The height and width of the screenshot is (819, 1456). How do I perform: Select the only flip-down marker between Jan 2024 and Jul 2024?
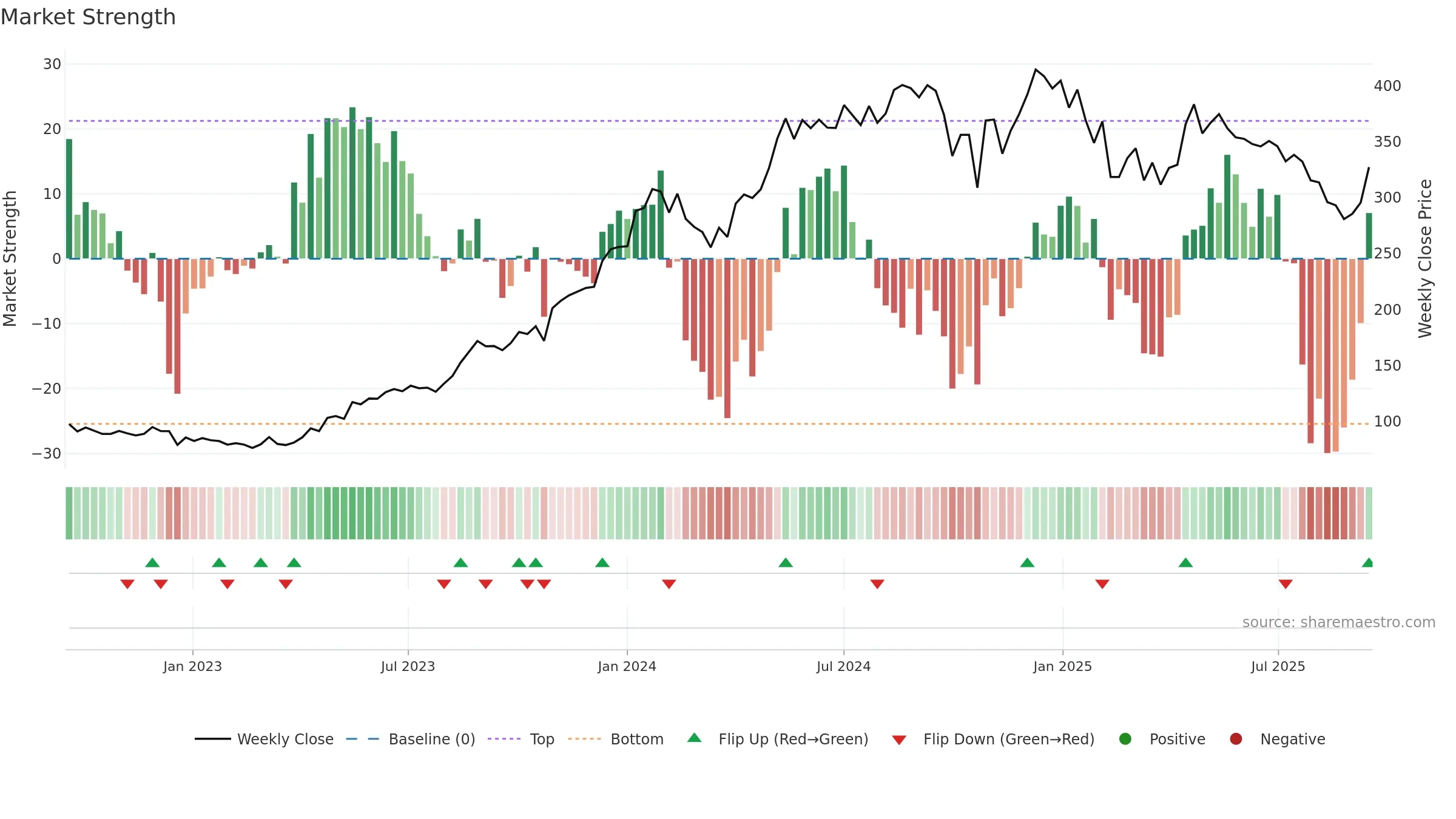tap(669, 584)
